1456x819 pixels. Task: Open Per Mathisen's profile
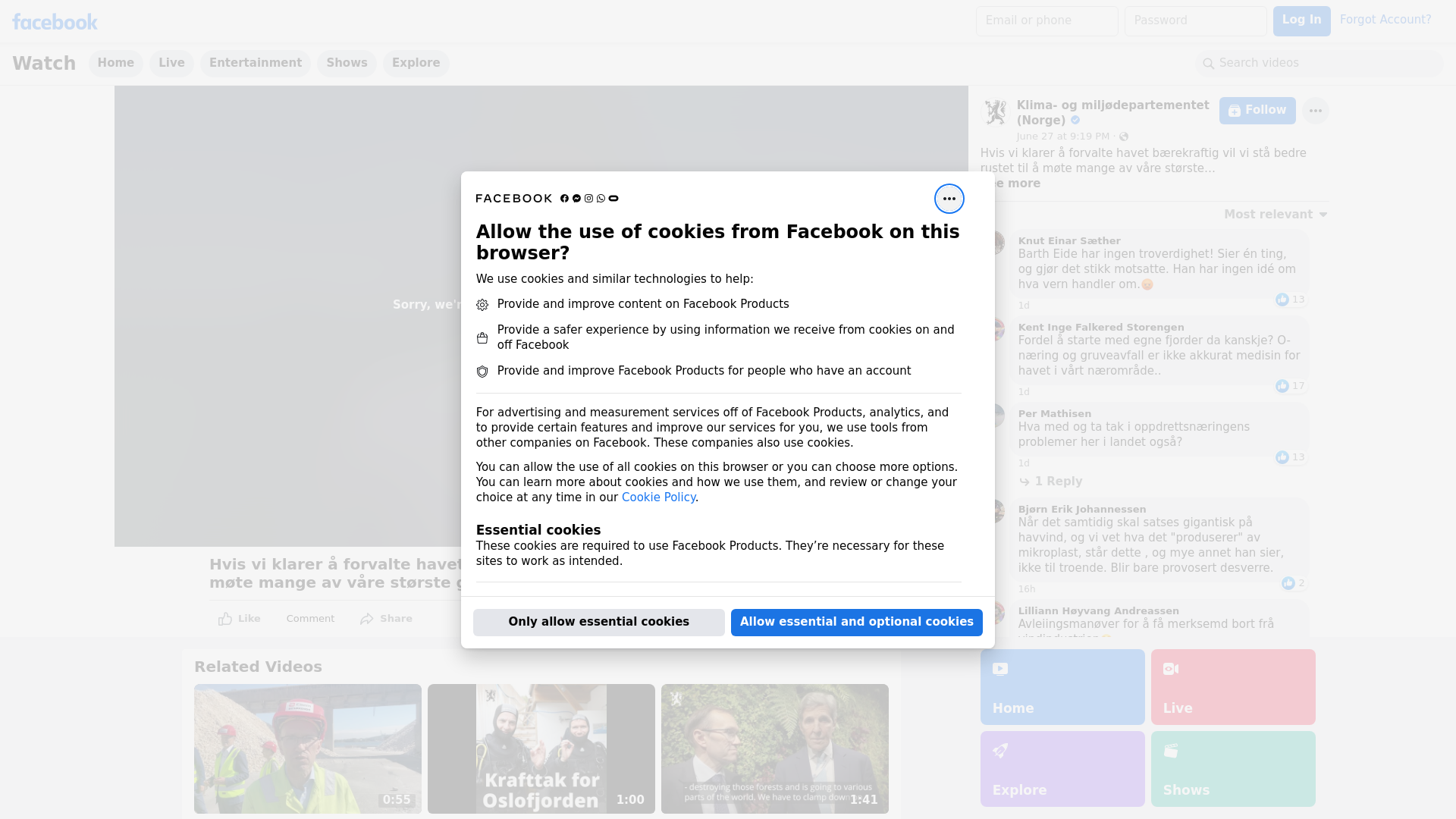point(1054,414)
